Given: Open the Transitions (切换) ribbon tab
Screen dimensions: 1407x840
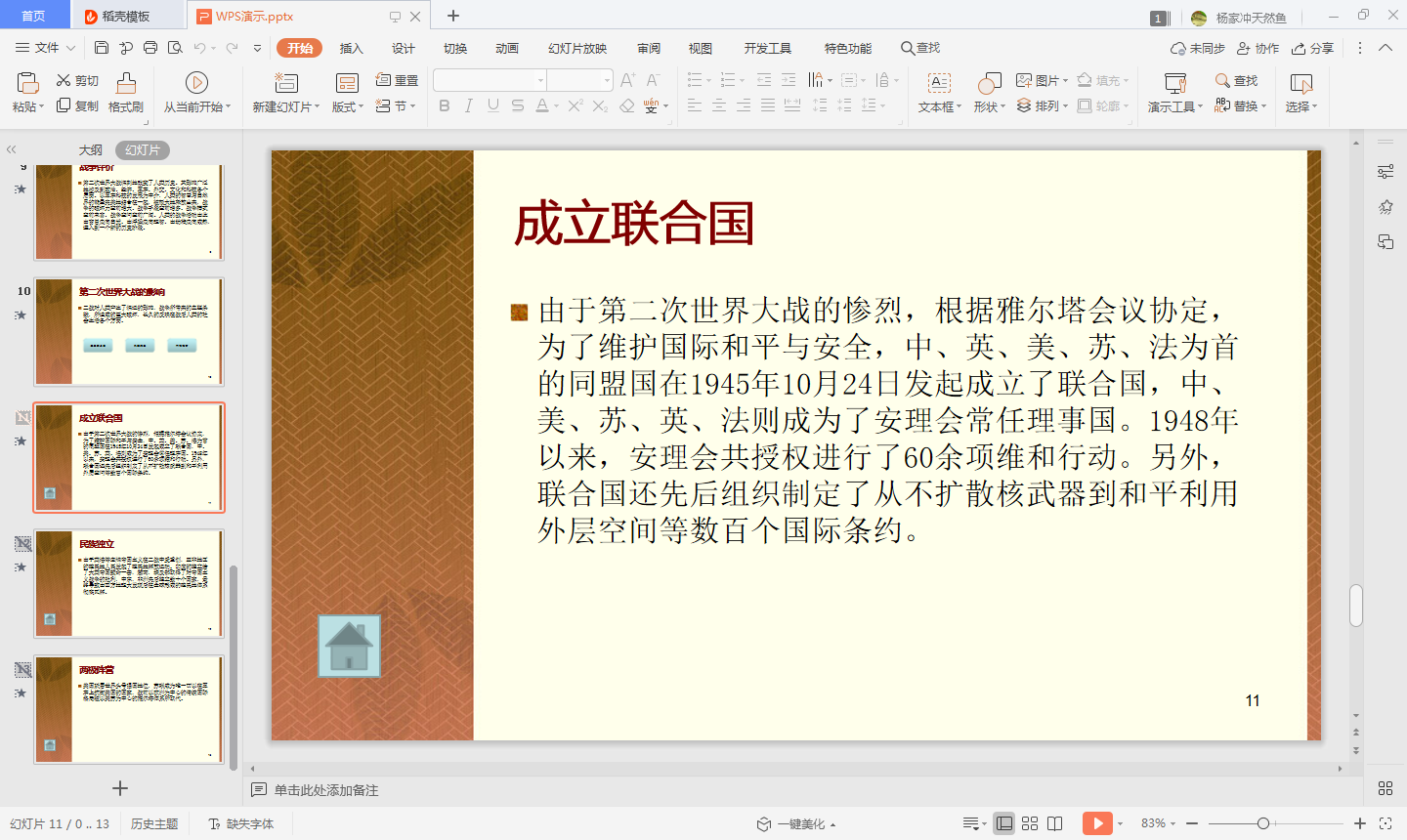Looking at the screenshot, I should (455, 48).
